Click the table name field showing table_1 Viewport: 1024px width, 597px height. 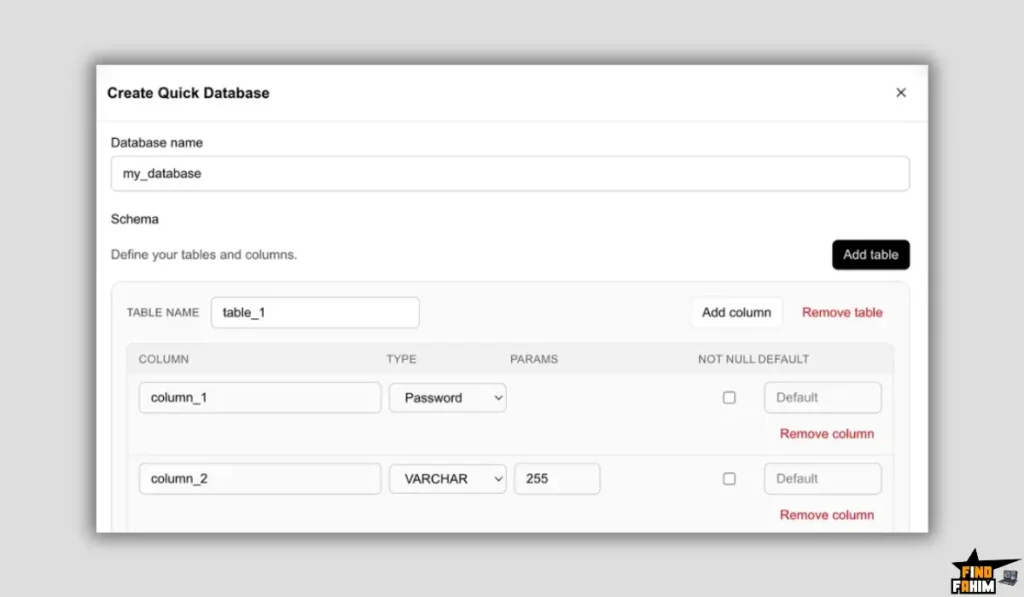(x=315, y=312)
